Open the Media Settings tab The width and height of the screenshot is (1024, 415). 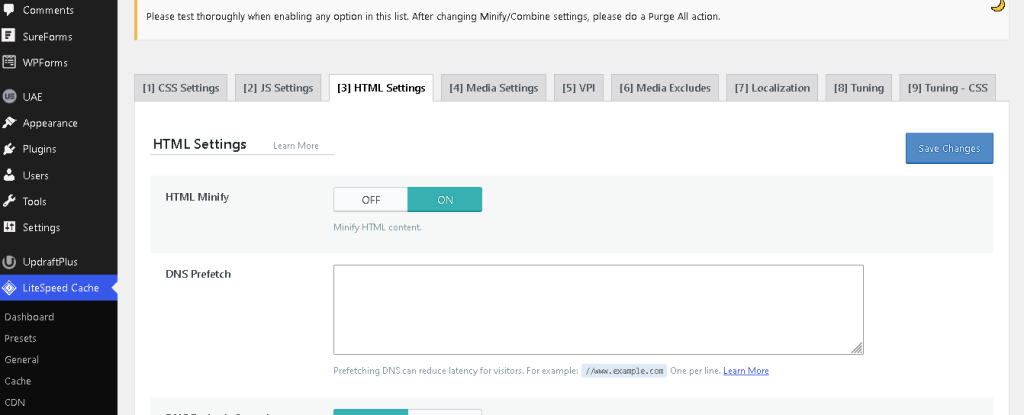click(x=494, y=88)
